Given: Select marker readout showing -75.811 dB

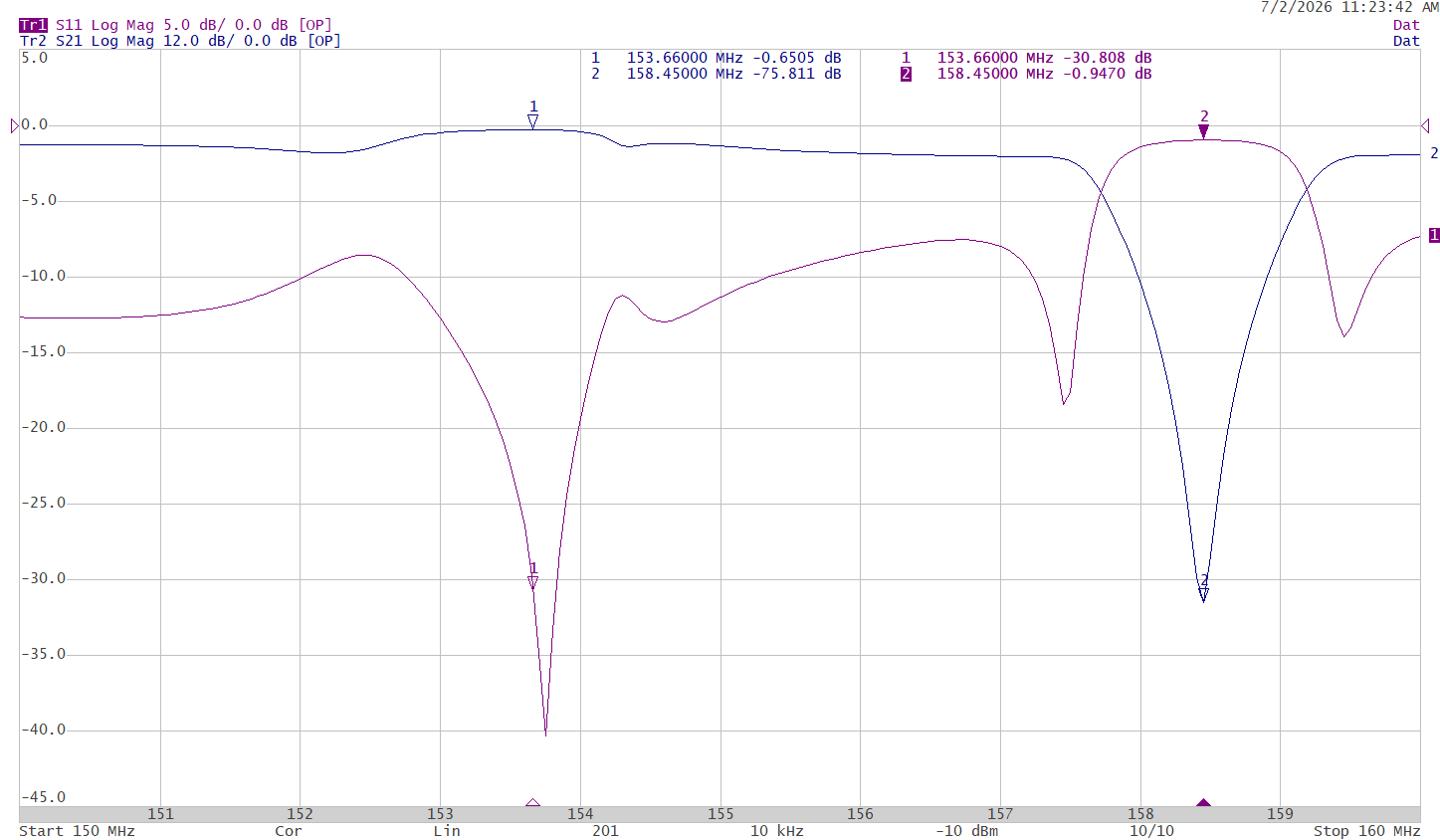Looking at the screenshot, I should point(717,74).
